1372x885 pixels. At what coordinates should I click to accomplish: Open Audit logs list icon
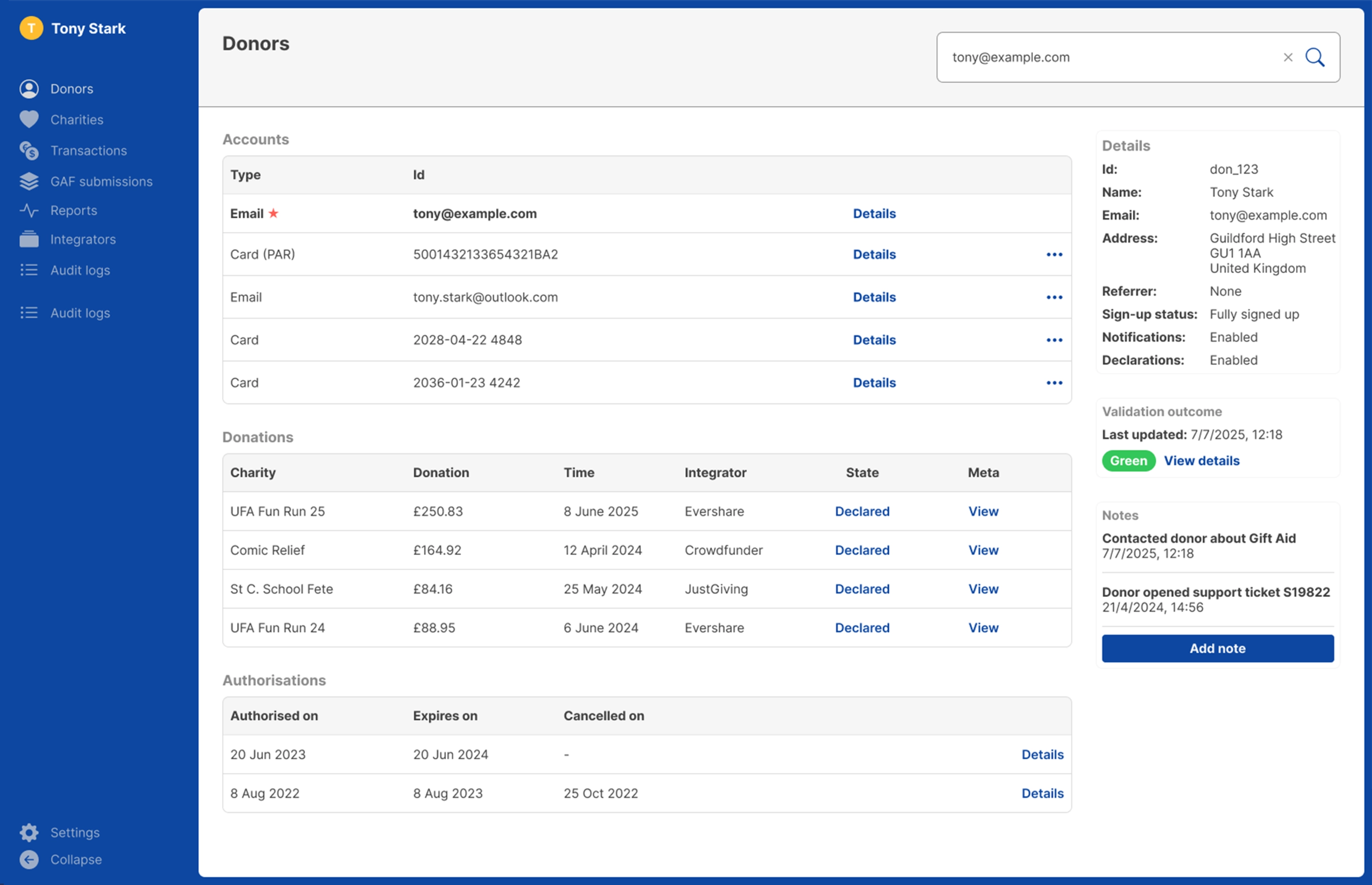(x=30, y=270)
